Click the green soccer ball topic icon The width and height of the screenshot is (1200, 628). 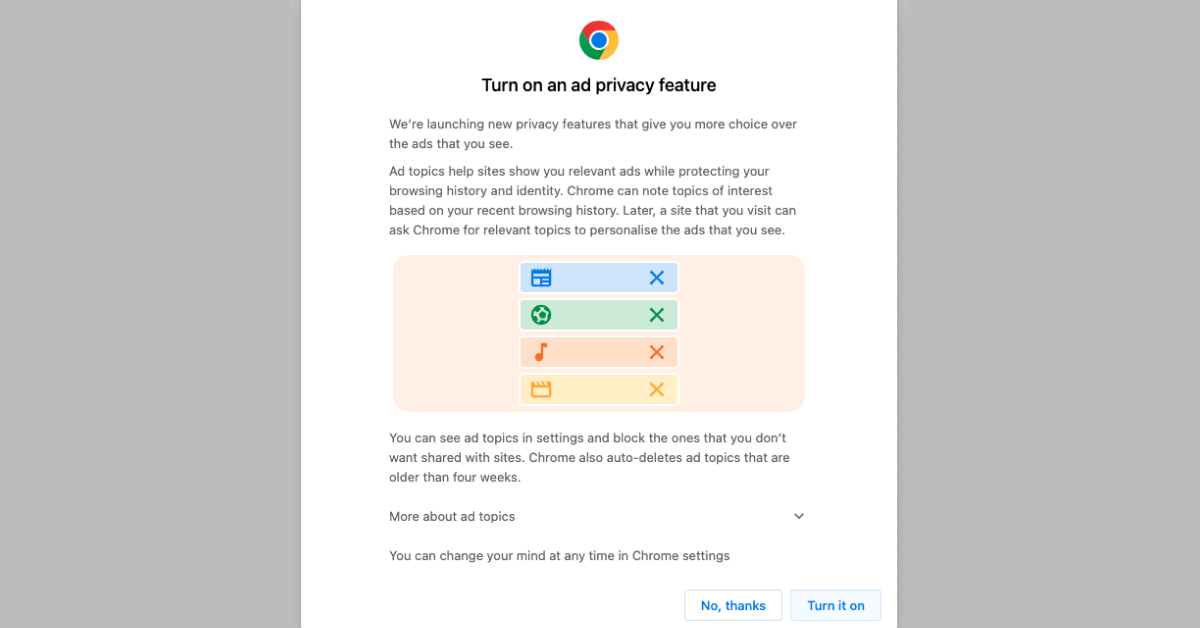tap(541, 315)
